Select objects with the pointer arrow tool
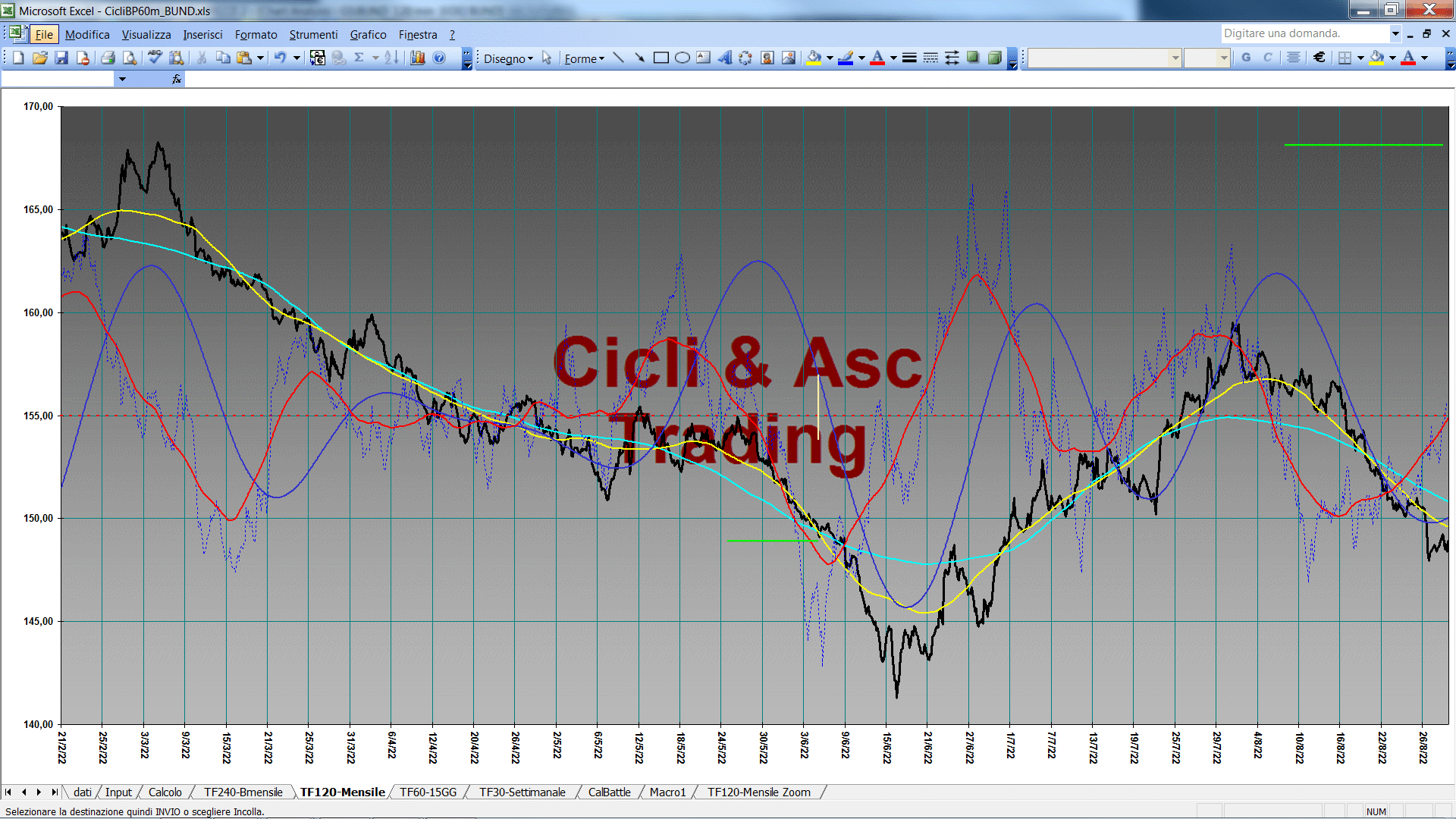Viewport: 1456px width, 819px height. 547,58
